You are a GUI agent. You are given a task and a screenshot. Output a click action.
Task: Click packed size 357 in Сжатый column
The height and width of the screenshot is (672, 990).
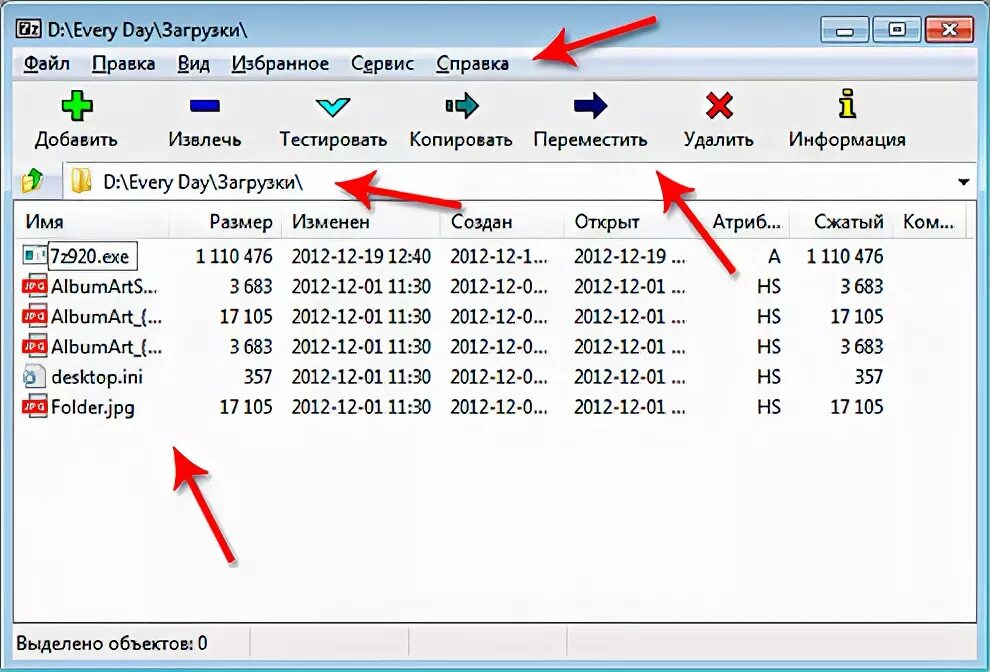tap(868, 377)
